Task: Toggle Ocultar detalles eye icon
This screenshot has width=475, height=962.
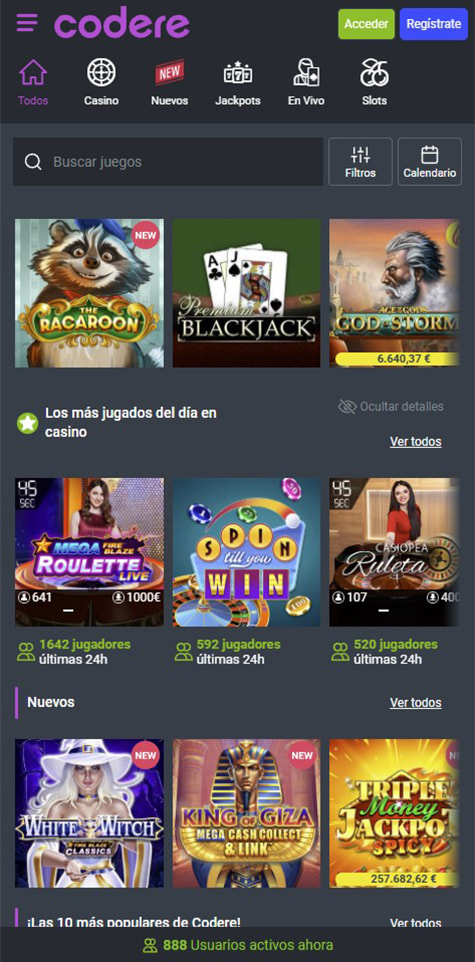Action: click(x=347, y=406)
